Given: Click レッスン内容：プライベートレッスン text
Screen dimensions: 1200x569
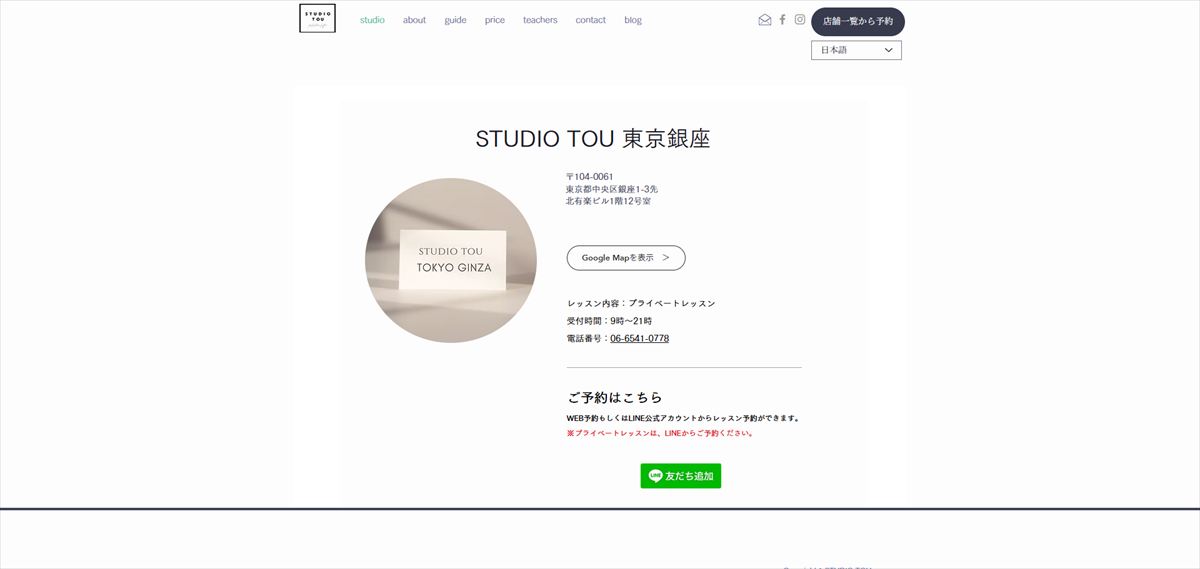Looking at the screenshot, I should click(641, 303).
